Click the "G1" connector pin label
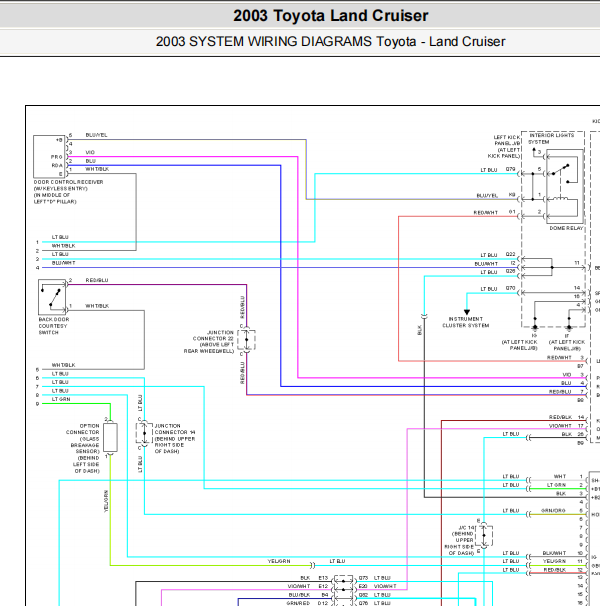Image resolution: width=600 pixels, height=606 pixels. tap(512, 212)
